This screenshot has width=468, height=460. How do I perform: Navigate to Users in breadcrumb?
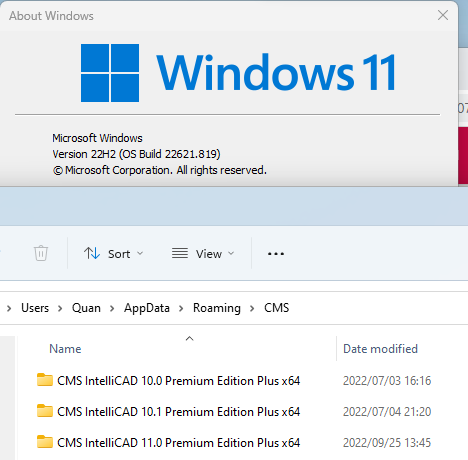point(35,308)
